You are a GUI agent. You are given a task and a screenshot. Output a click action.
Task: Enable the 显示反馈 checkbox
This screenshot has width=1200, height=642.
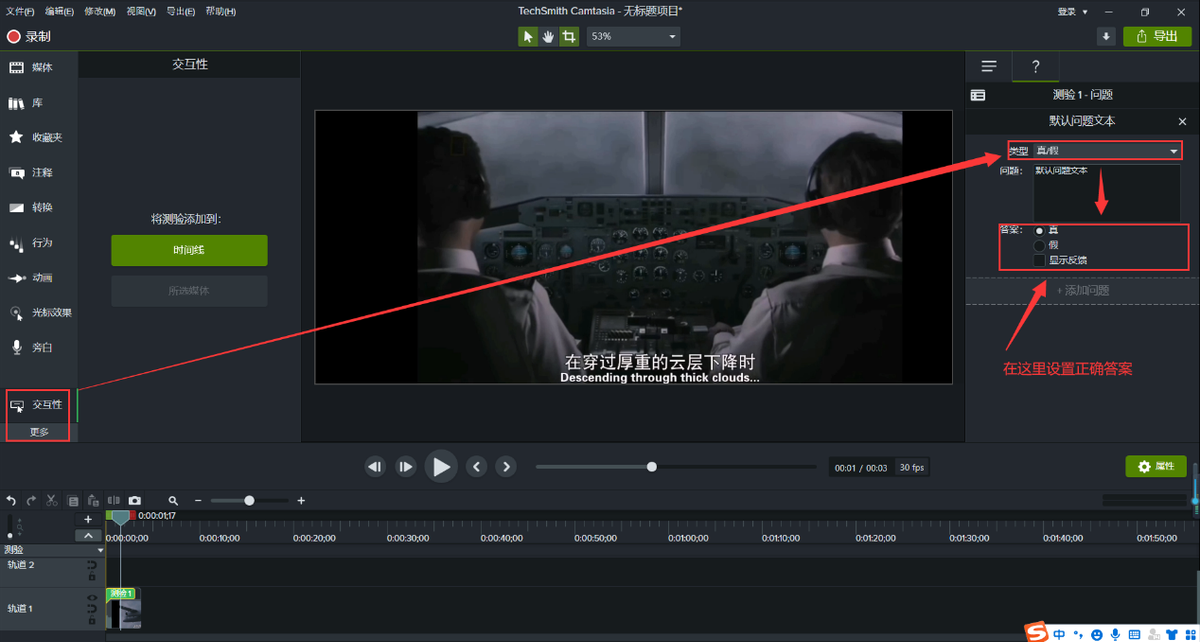pyautogui.click(x=1040, y=260)
